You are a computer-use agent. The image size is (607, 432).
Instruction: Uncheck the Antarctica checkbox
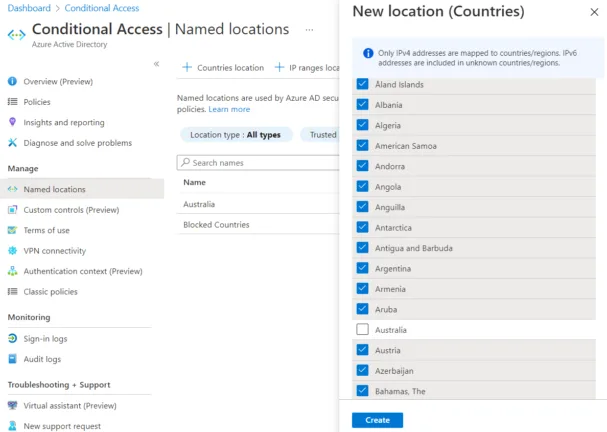(362, 227)
